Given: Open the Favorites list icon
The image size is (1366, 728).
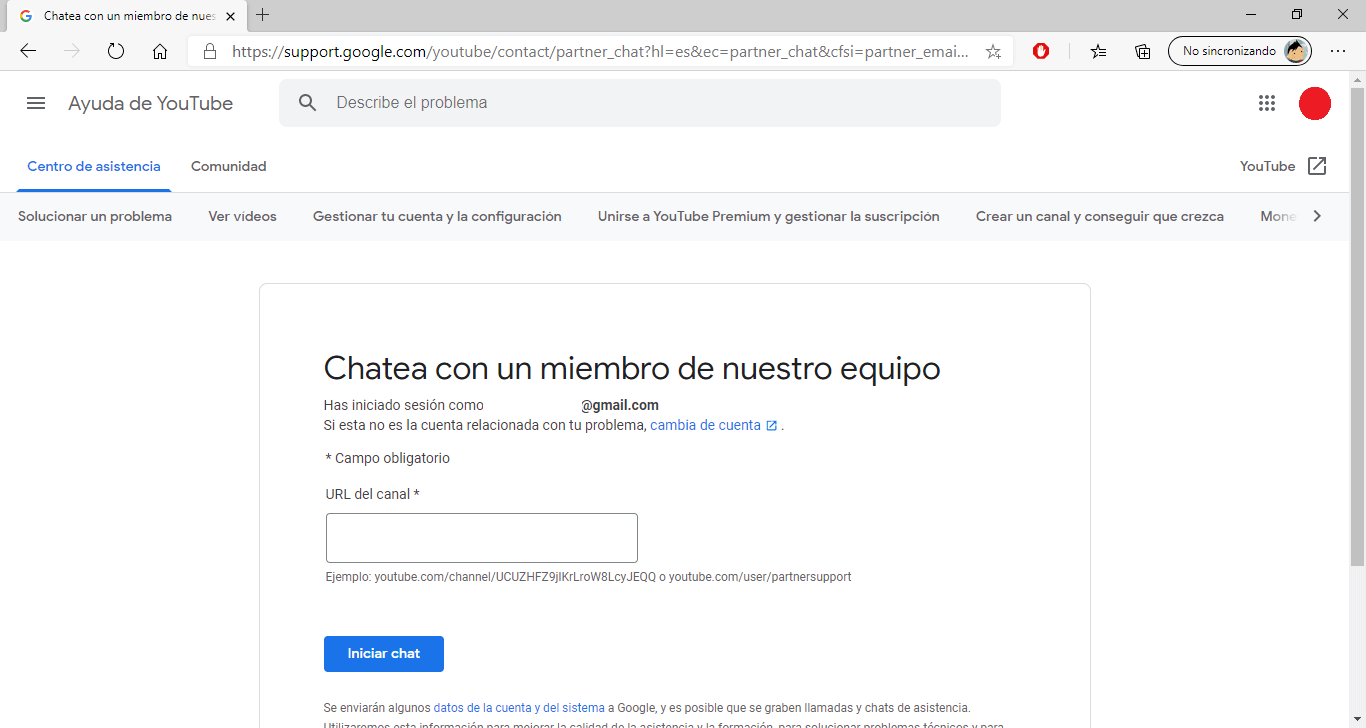Looking at the screenshot, I should tap(1099, 51).
